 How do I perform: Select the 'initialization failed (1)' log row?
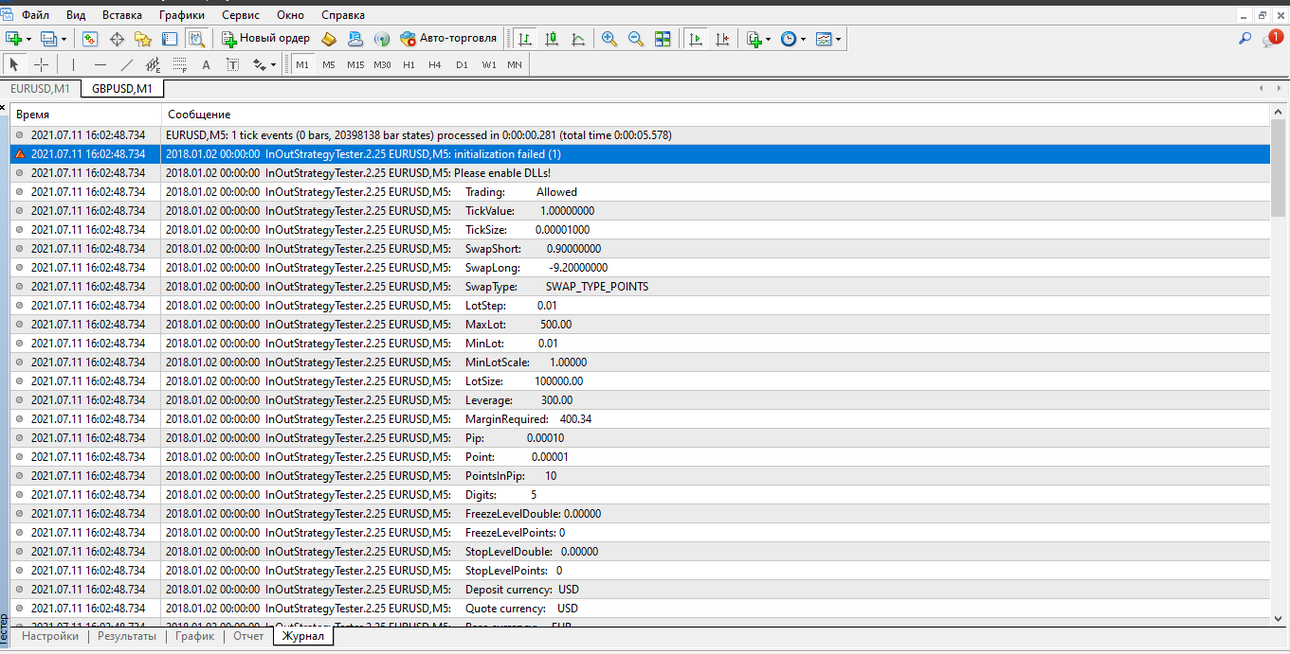click(640, 154)
